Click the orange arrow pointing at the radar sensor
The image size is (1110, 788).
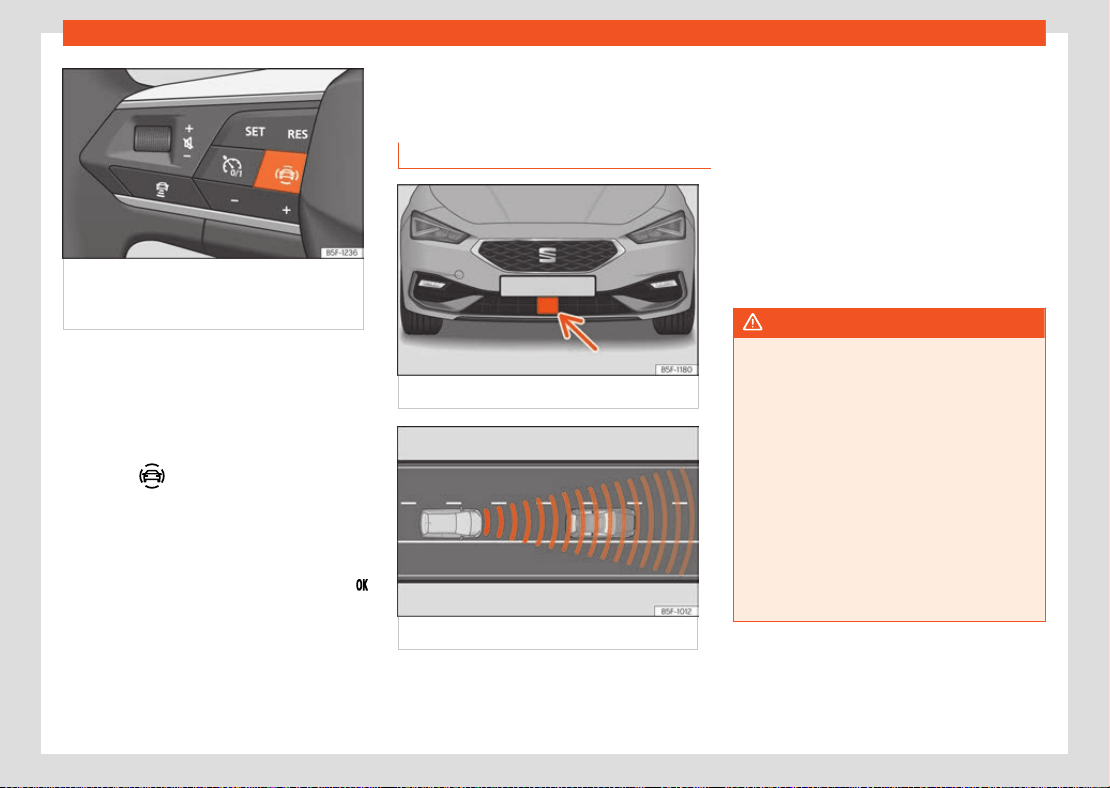click(x=578, y=332)
